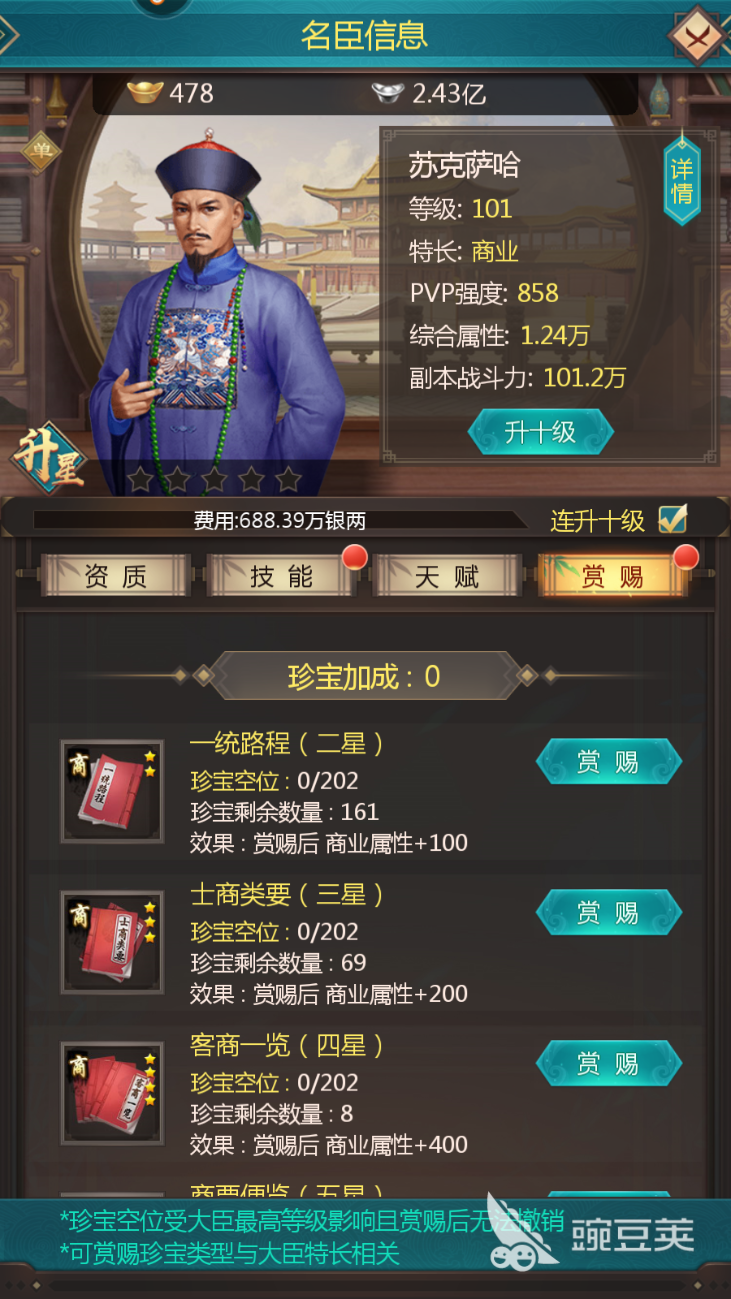Tap the silver ingot currency icon
Image resolution: width=731 pixels, height=1299 pixels.
(388, 94)
